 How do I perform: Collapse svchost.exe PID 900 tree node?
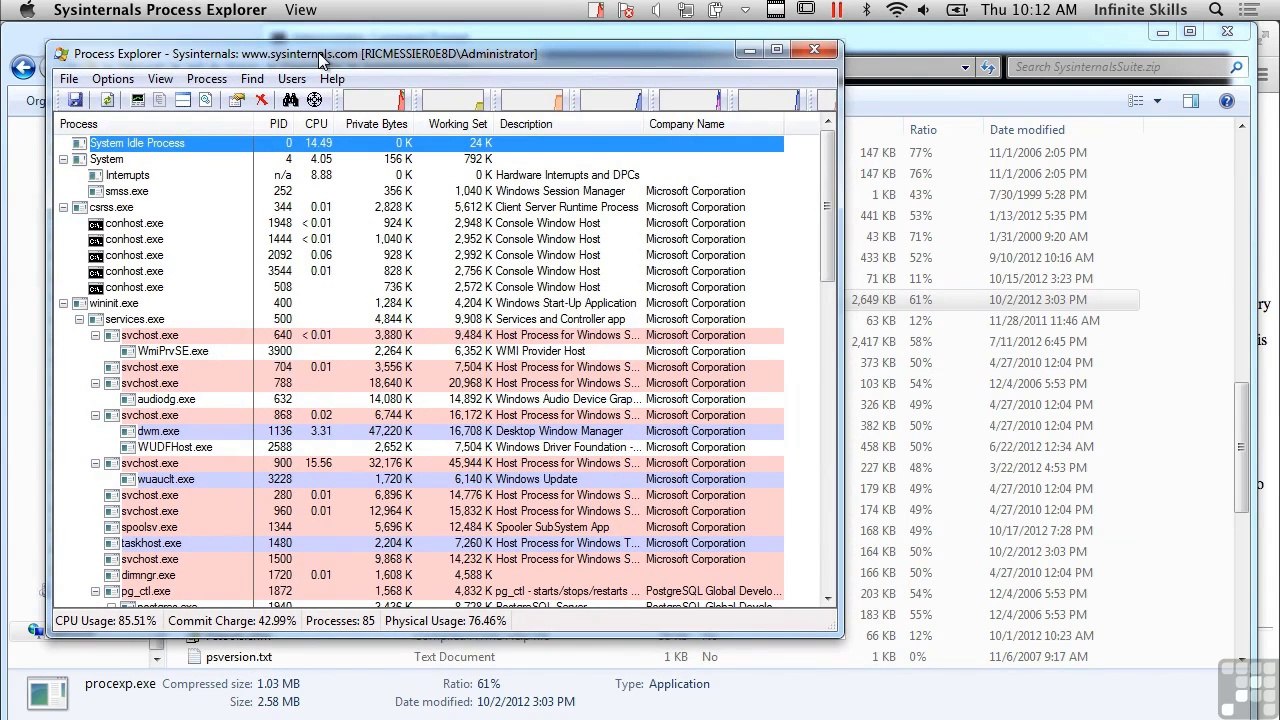click(95, 463)
